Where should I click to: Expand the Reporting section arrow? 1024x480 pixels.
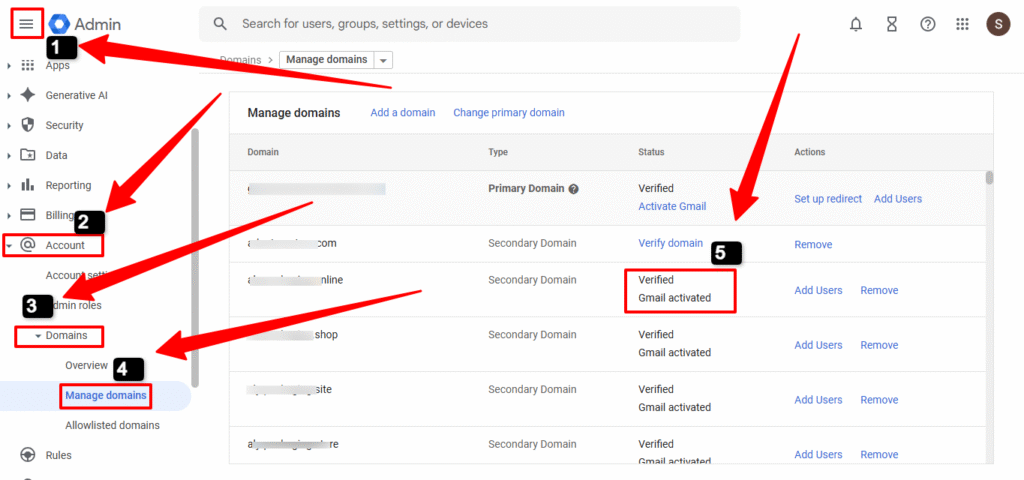[9, 186]
